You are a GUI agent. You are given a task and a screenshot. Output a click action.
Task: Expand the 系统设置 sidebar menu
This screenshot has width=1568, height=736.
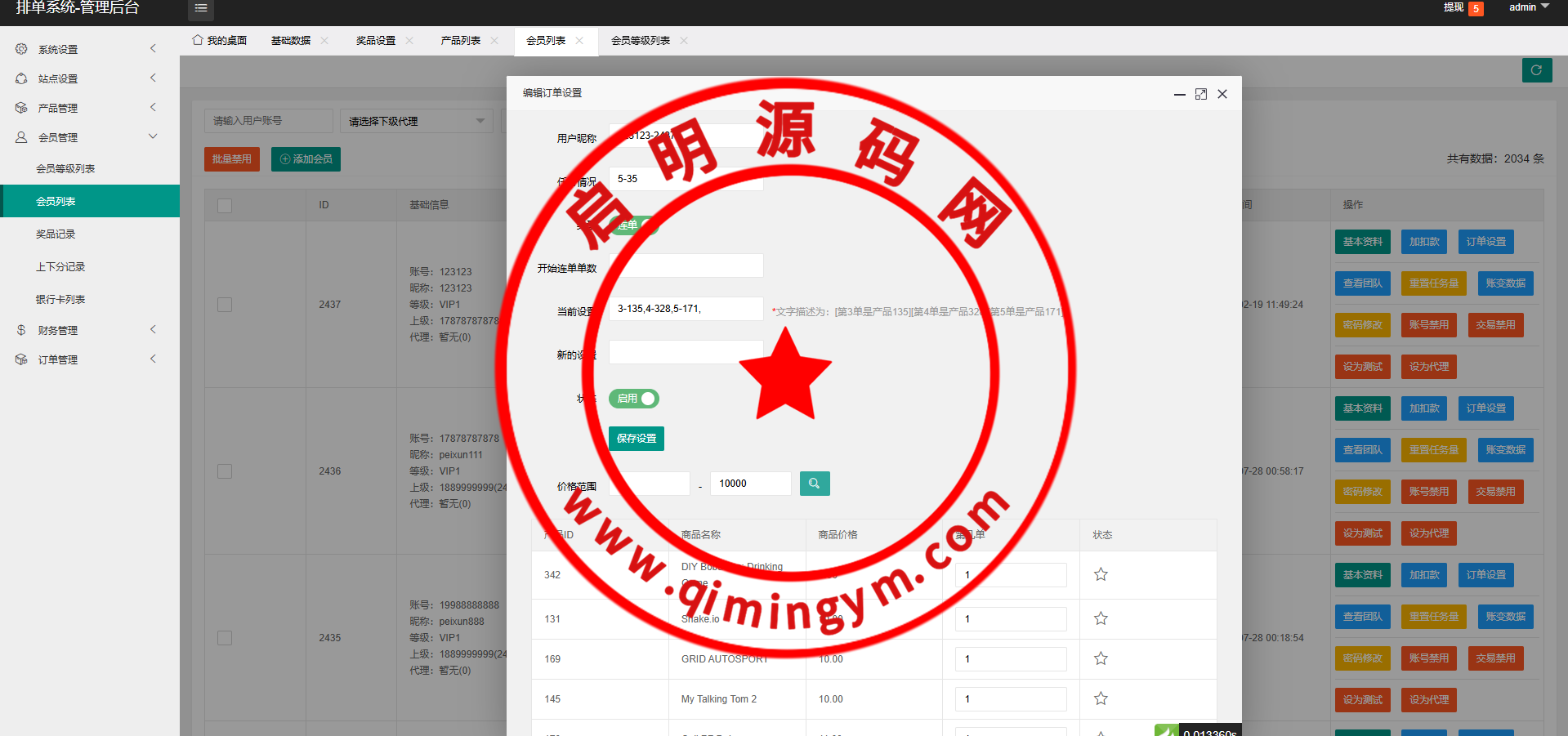[86, 49]
